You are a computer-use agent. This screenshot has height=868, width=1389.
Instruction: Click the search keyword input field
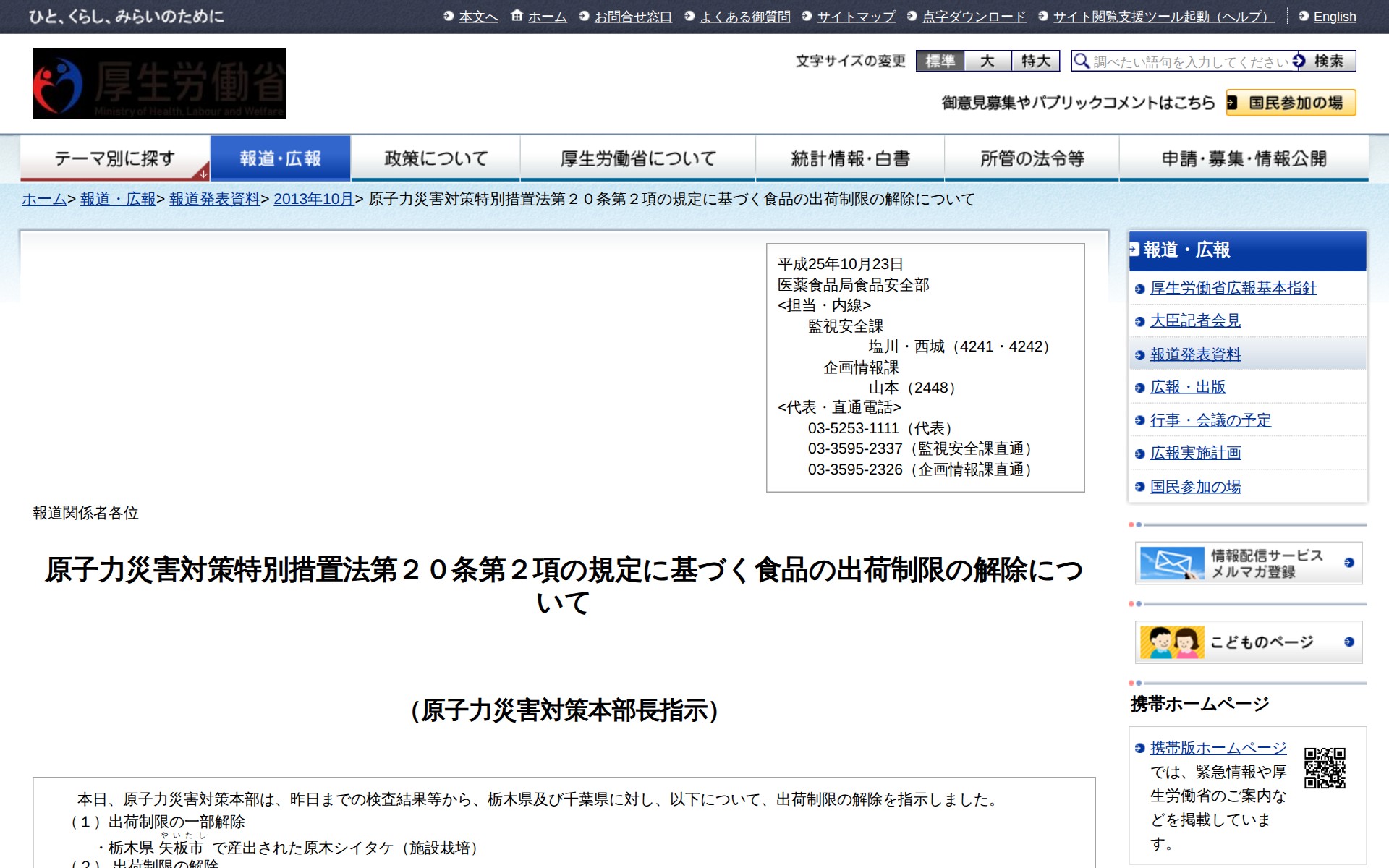(1190, 61)
